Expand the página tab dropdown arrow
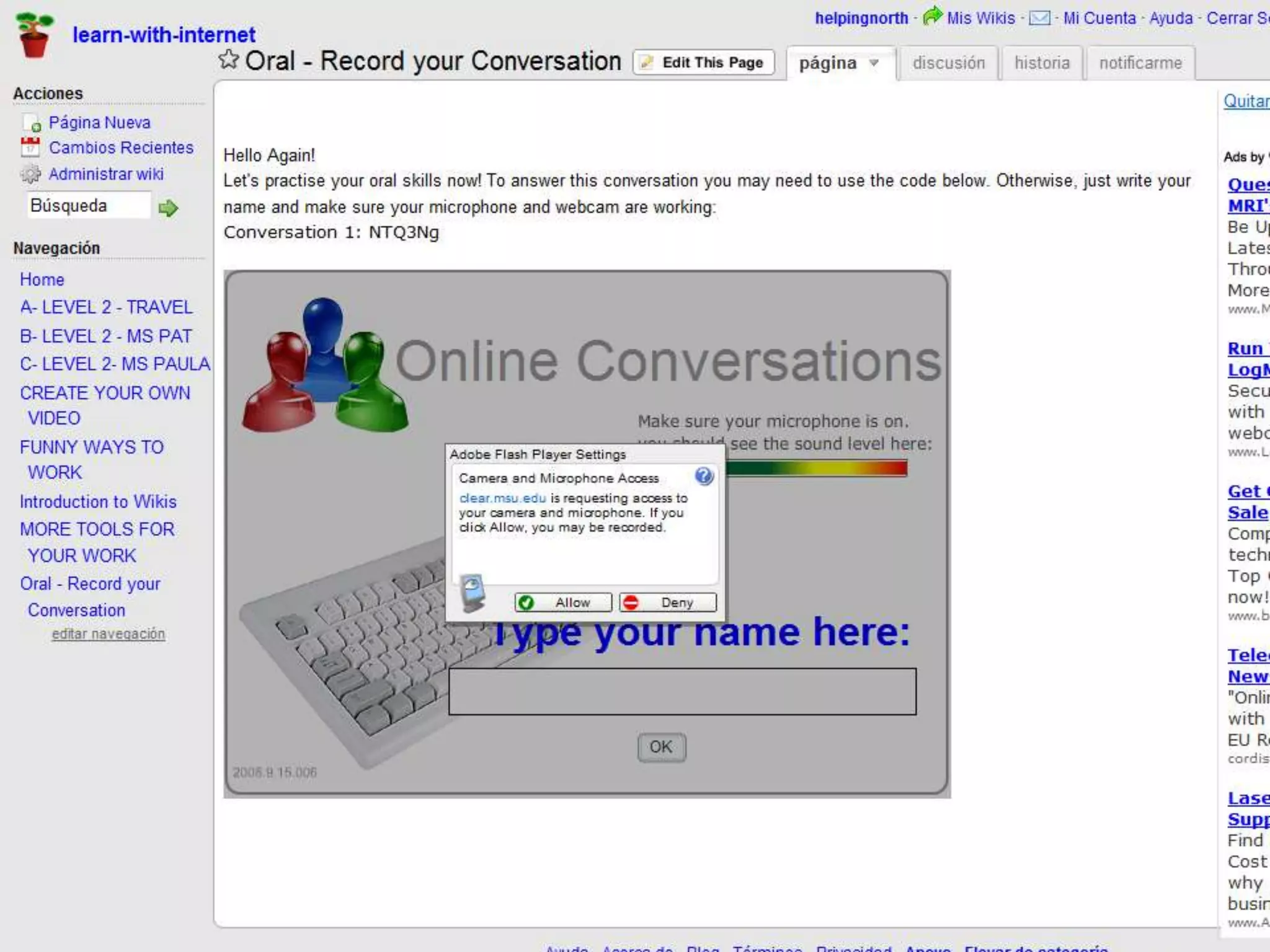 click(x=874, y=63)
